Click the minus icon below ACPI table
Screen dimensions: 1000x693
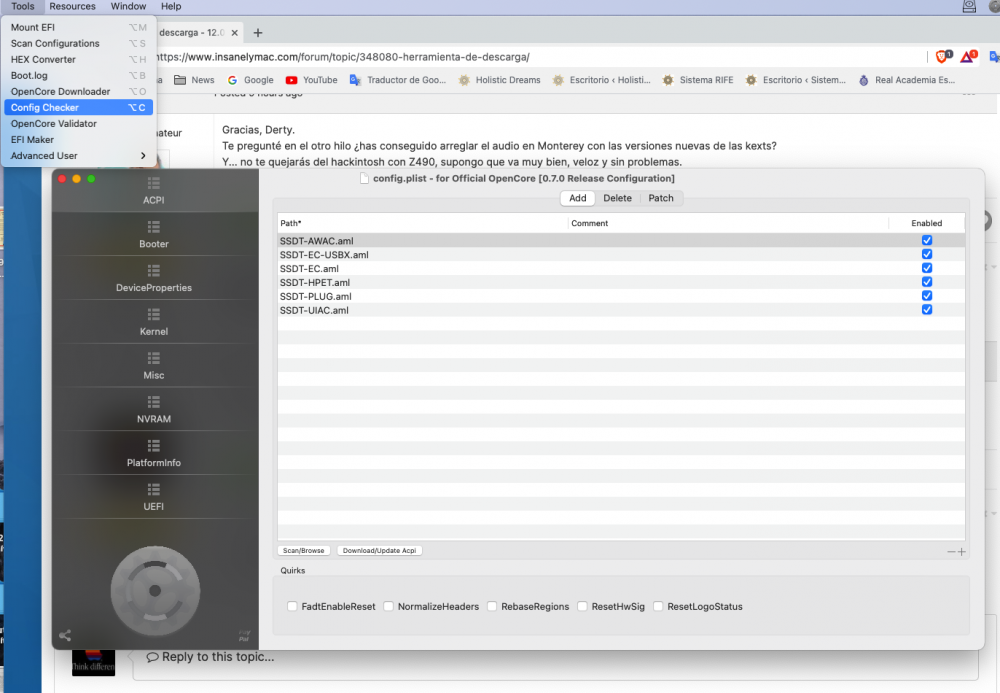click(x=952, y=551)
